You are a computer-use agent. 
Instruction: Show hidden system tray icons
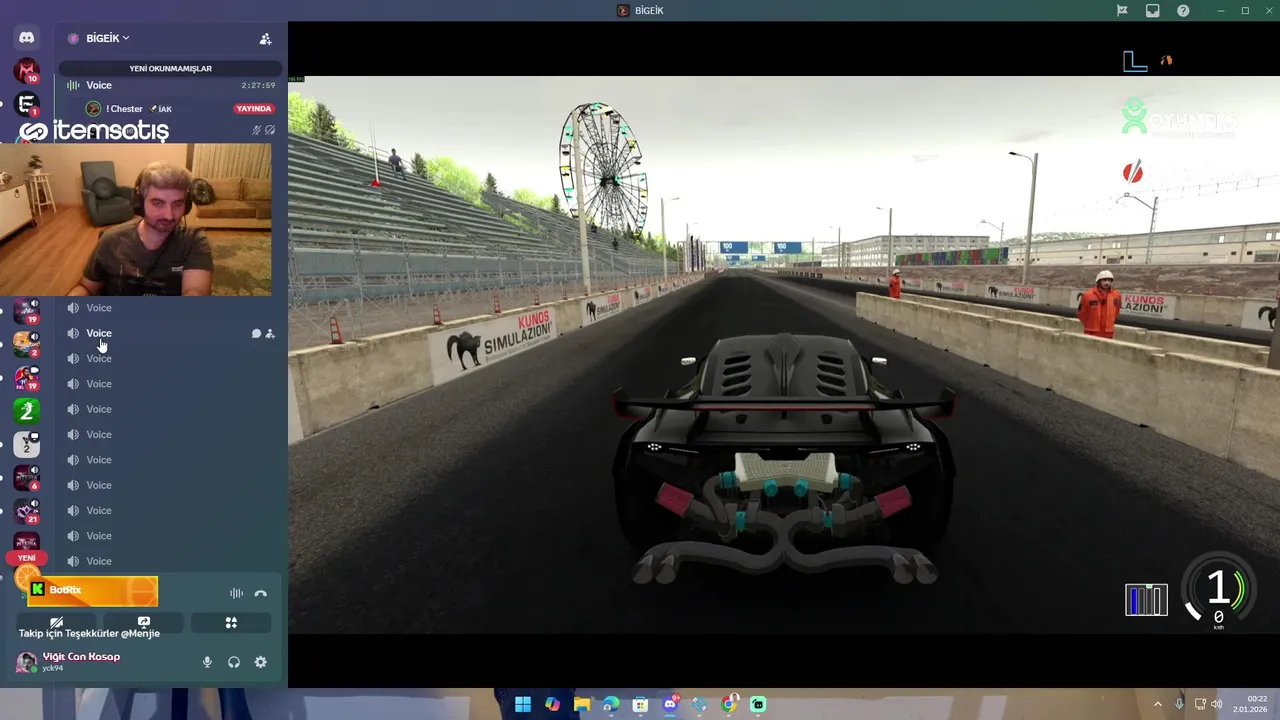[1158, 704]
